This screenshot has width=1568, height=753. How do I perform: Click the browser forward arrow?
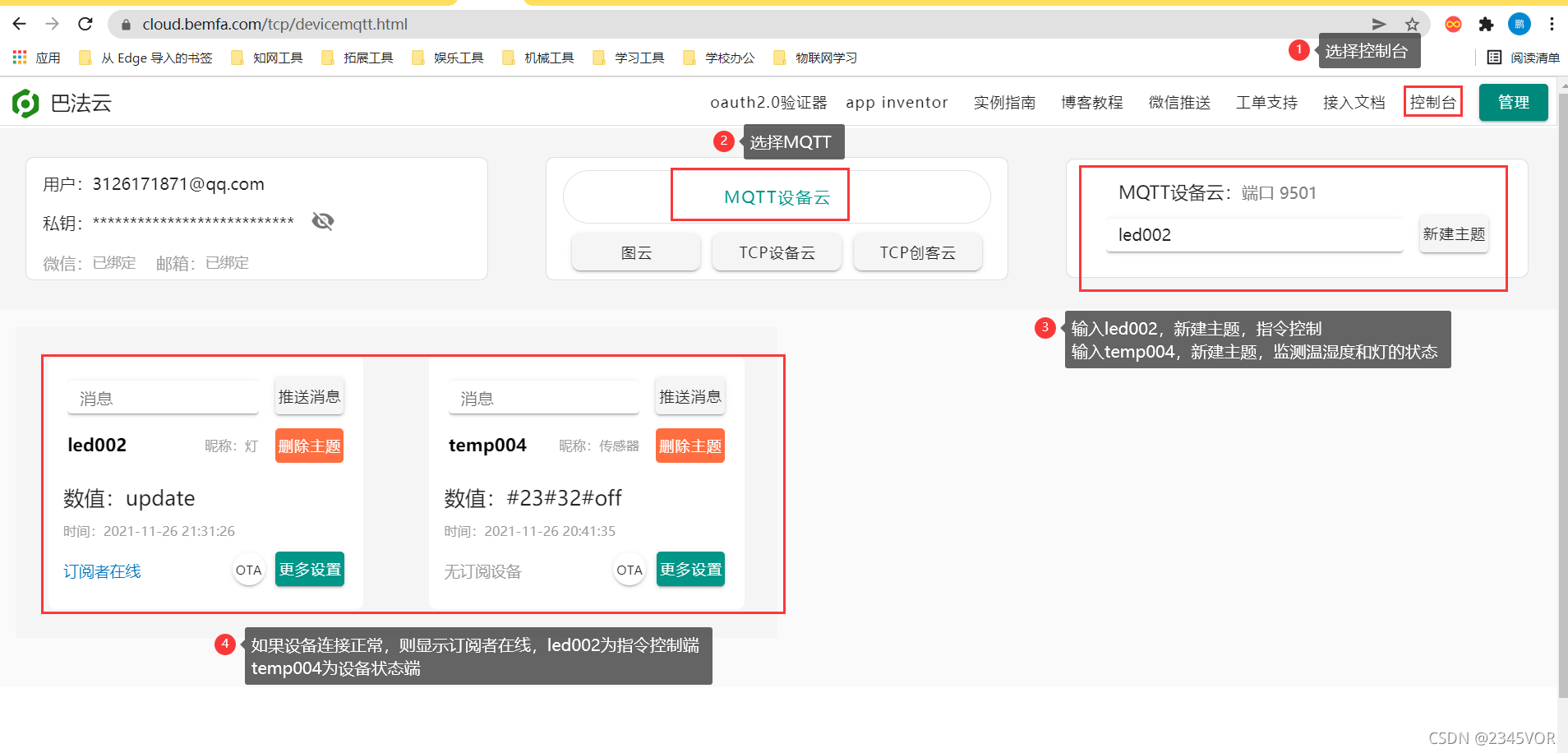(x=53, y=24)
